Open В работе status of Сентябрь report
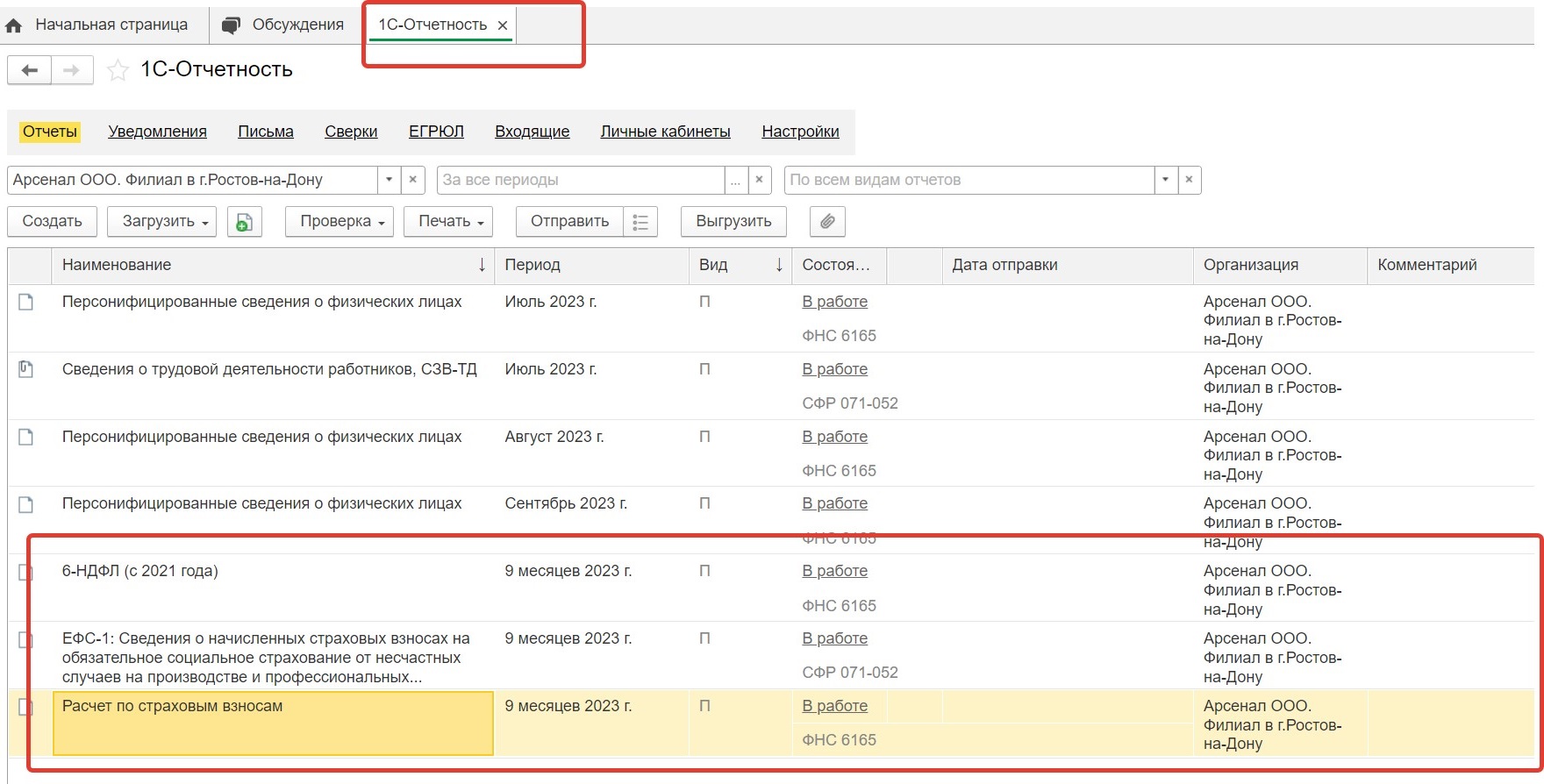 pyautogui.click(x=835, y=504)
